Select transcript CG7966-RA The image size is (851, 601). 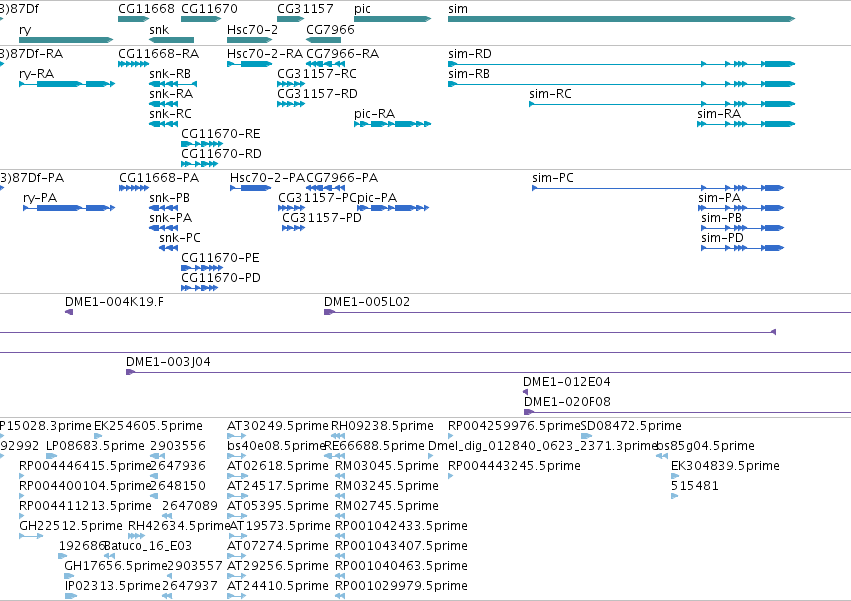click(x=326, y=64)
